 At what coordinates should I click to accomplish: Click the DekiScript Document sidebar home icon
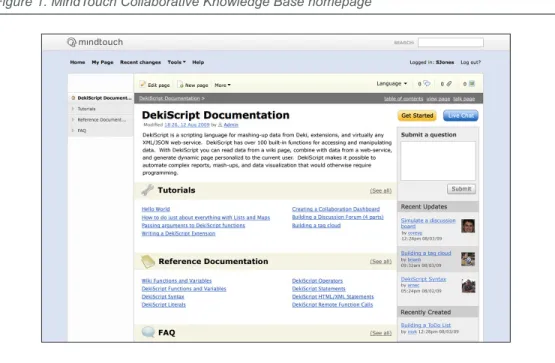click(x=73, y=98)
